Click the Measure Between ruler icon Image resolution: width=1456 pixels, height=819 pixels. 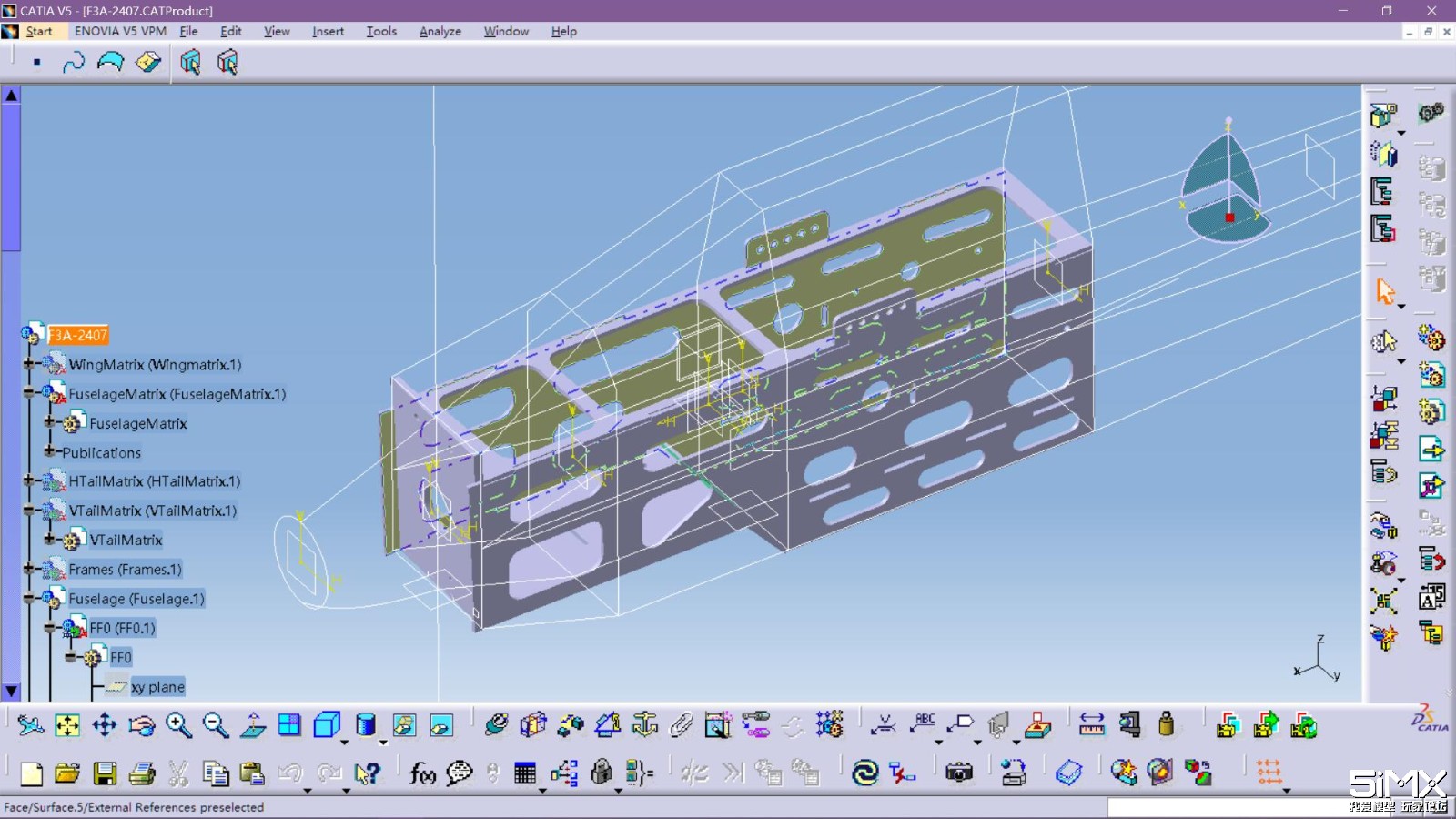tap(1091, 725)
